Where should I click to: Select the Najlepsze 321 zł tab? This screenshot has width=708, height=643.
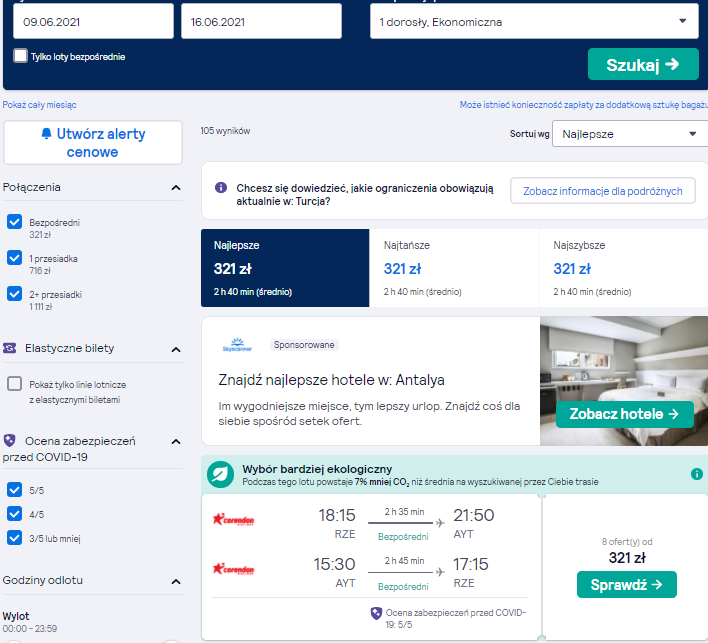coord(285,268)
